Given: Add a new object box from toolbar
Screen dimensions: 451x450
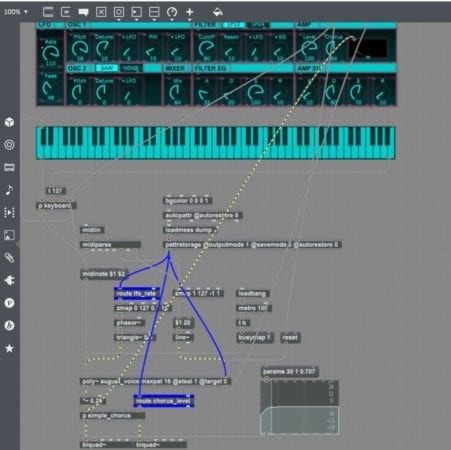Looking at the screenshot, I should pyautogui.click(x=48, y=12).
